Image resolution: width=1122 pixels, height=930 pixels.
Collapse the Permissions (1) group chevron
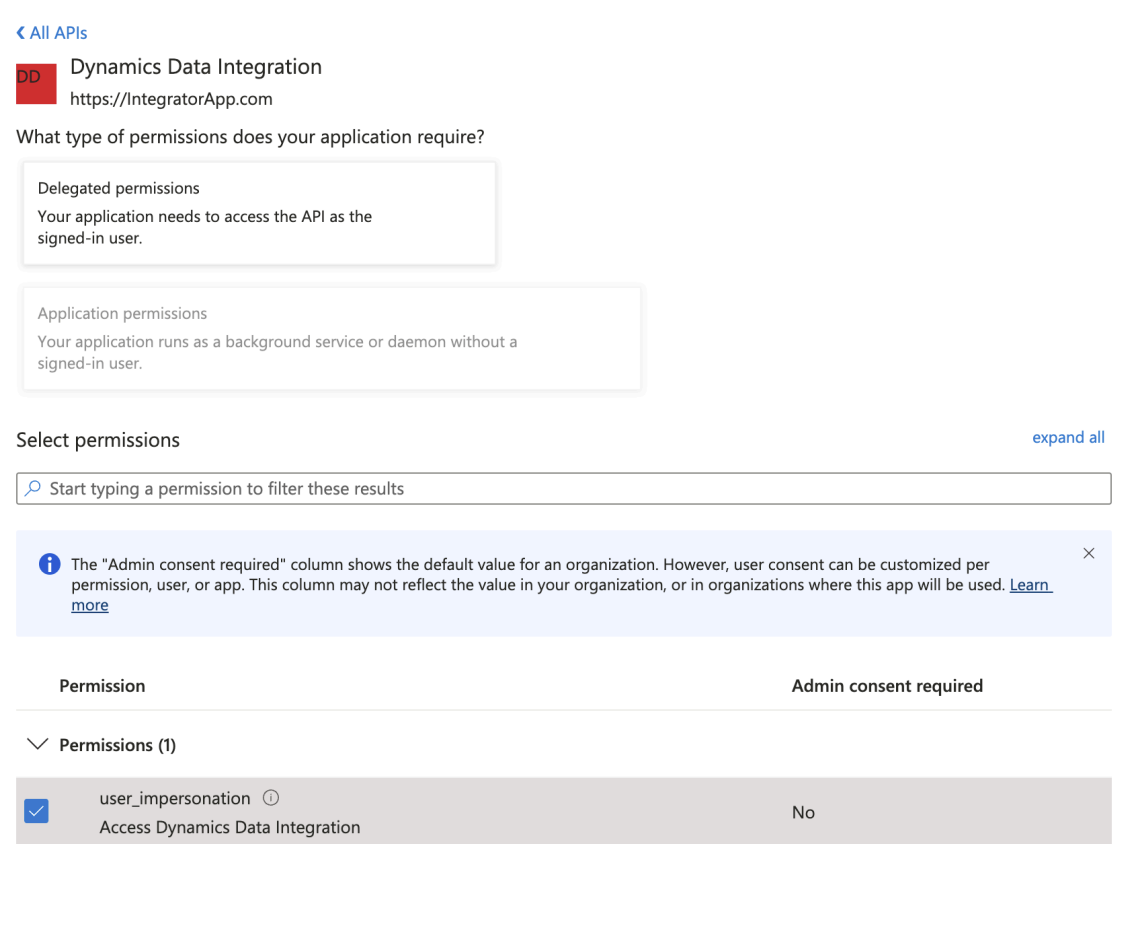click(x=37, y=744)
